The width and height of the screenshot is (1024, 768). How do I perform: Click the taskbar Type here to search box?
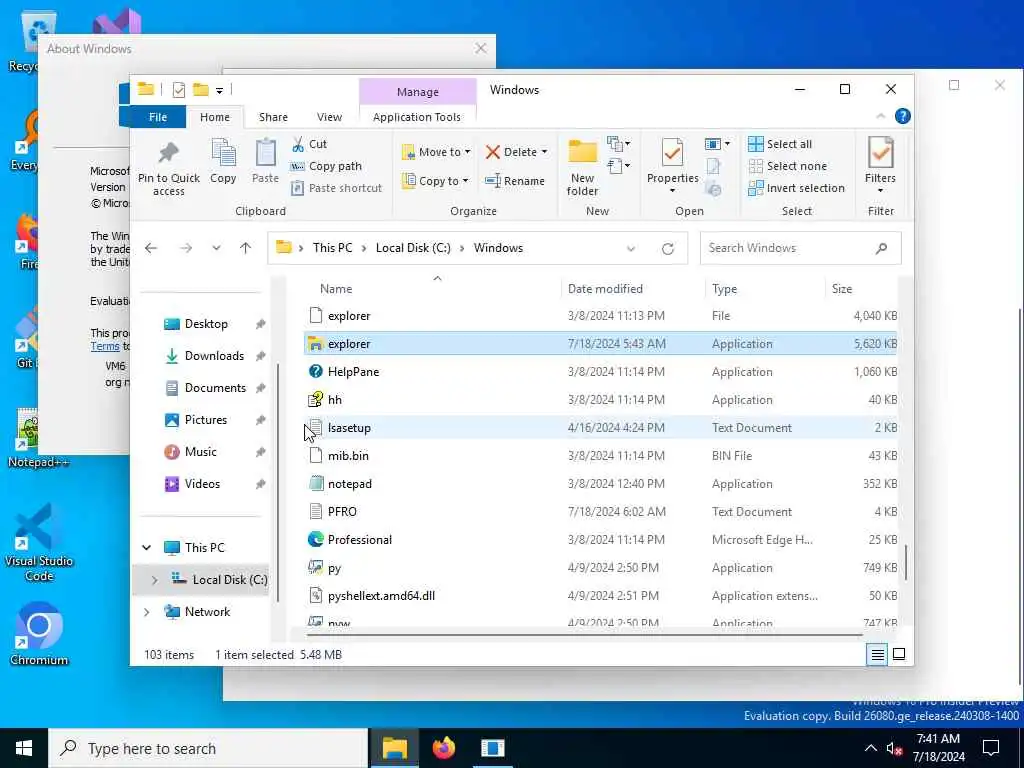pos(208,748)
